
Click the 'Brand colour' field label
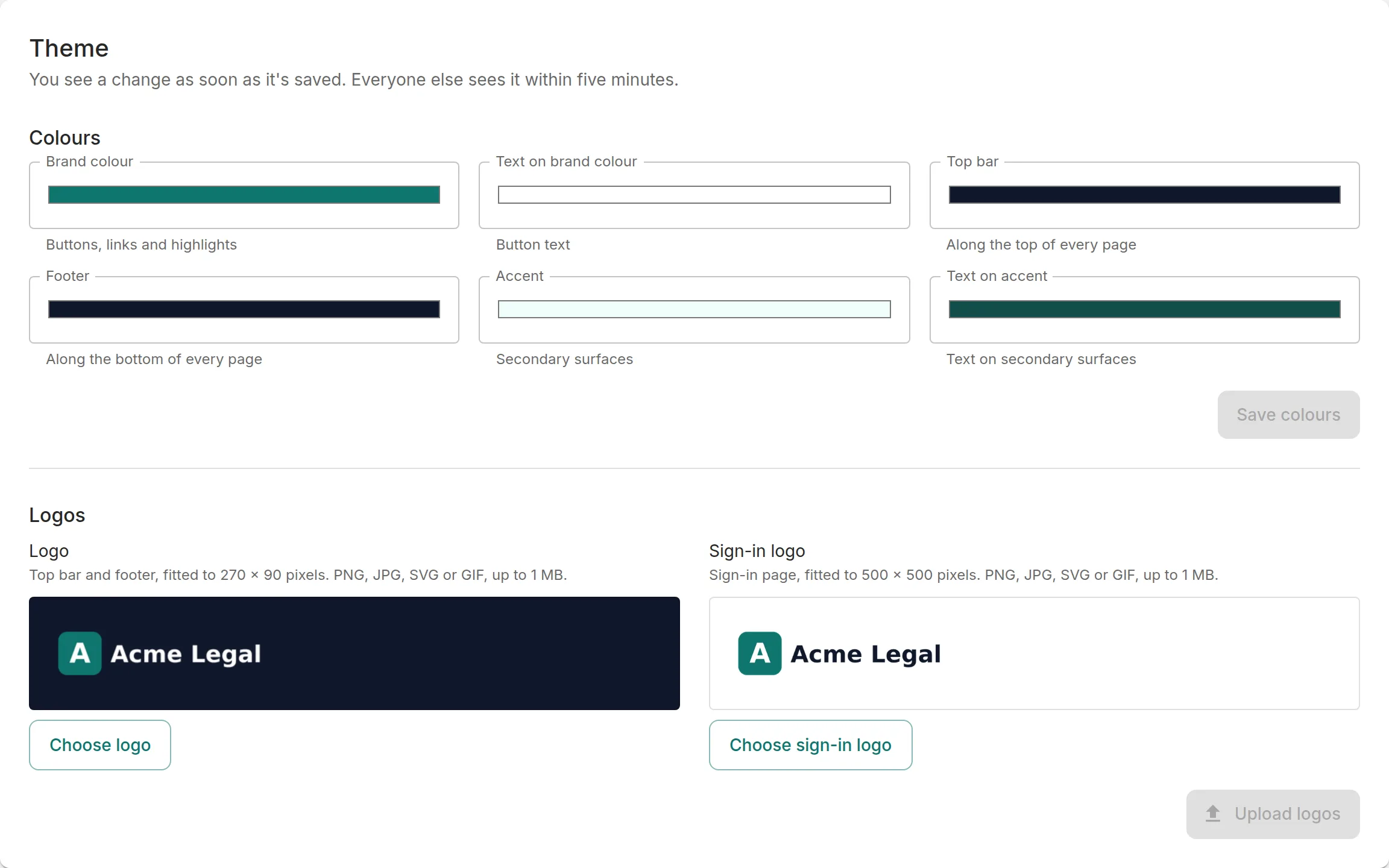tap(89, 162)
